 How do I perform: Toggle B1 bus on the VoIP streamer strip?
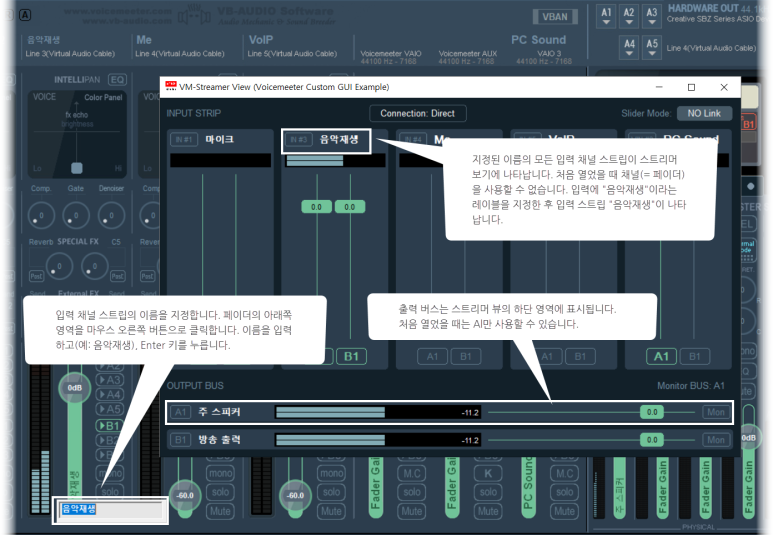[580, 357]
